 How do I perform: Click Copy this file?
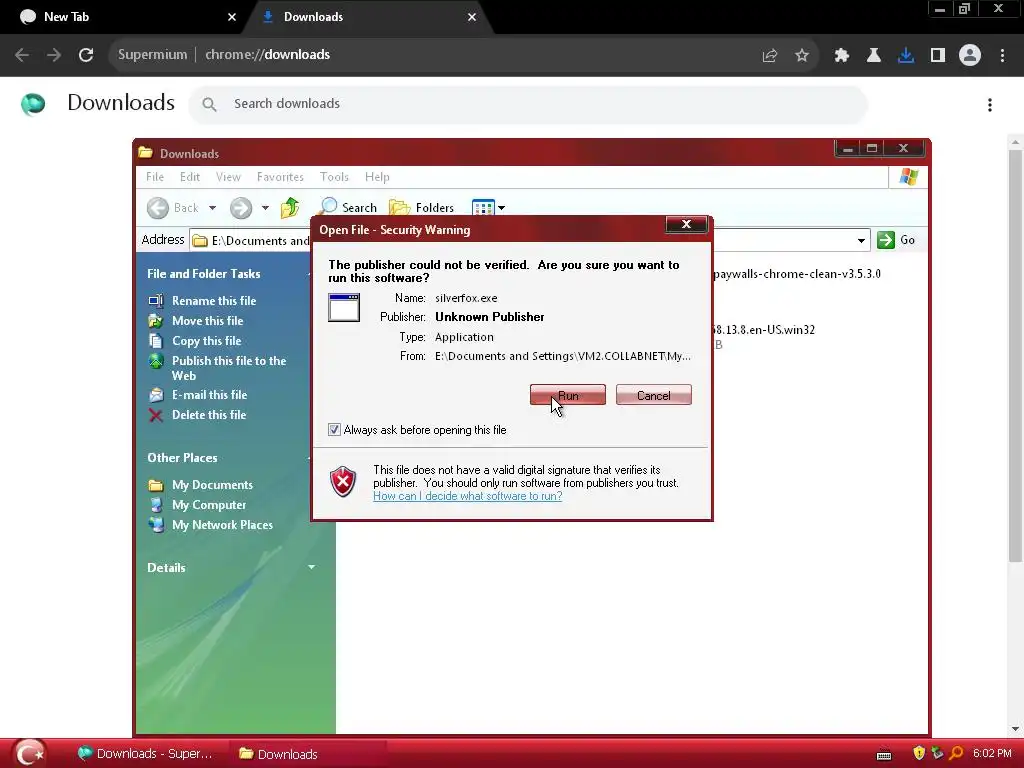pos(206,341)
